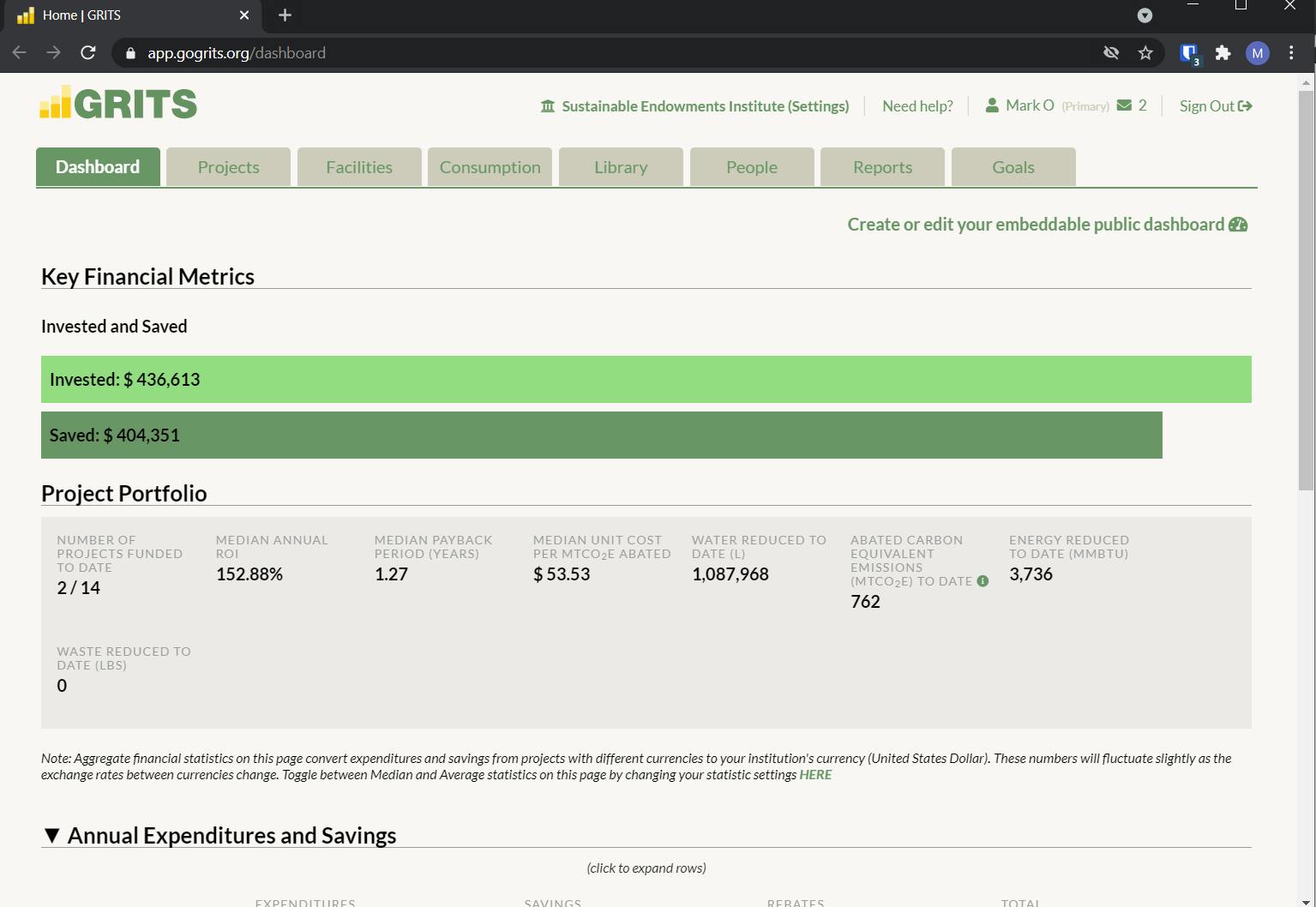Click the user profile icon next to Mark O
The height and width of the screenshot is (907, 1316).
coord(992,105)
